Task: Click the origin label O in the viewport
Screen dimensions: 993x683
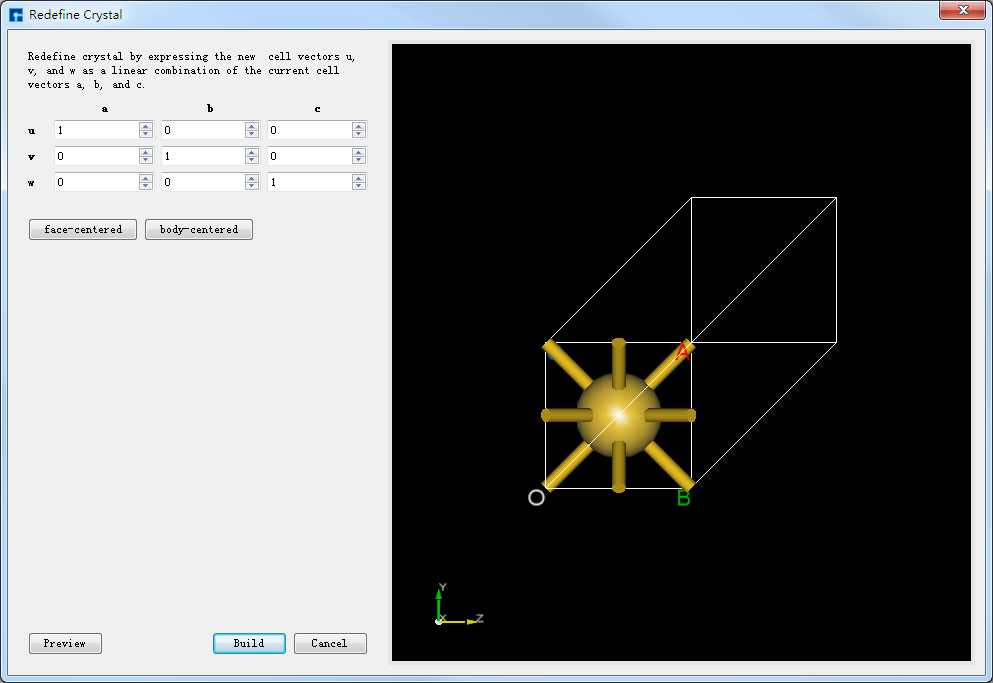Action: click(536, 496)
